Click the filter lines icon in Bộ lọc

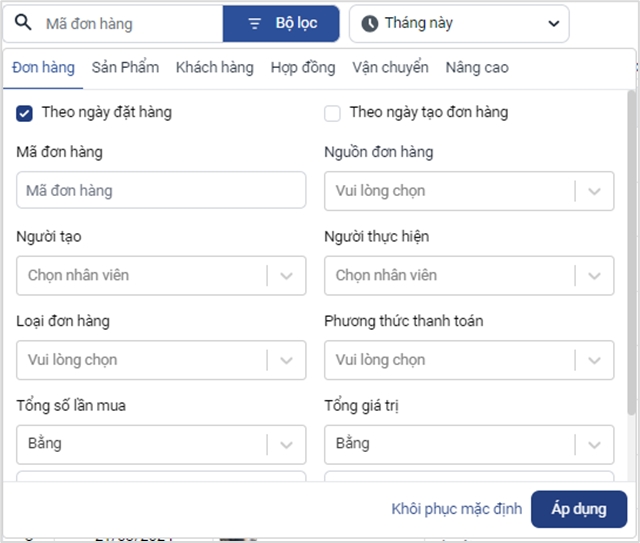pos(255,24)
